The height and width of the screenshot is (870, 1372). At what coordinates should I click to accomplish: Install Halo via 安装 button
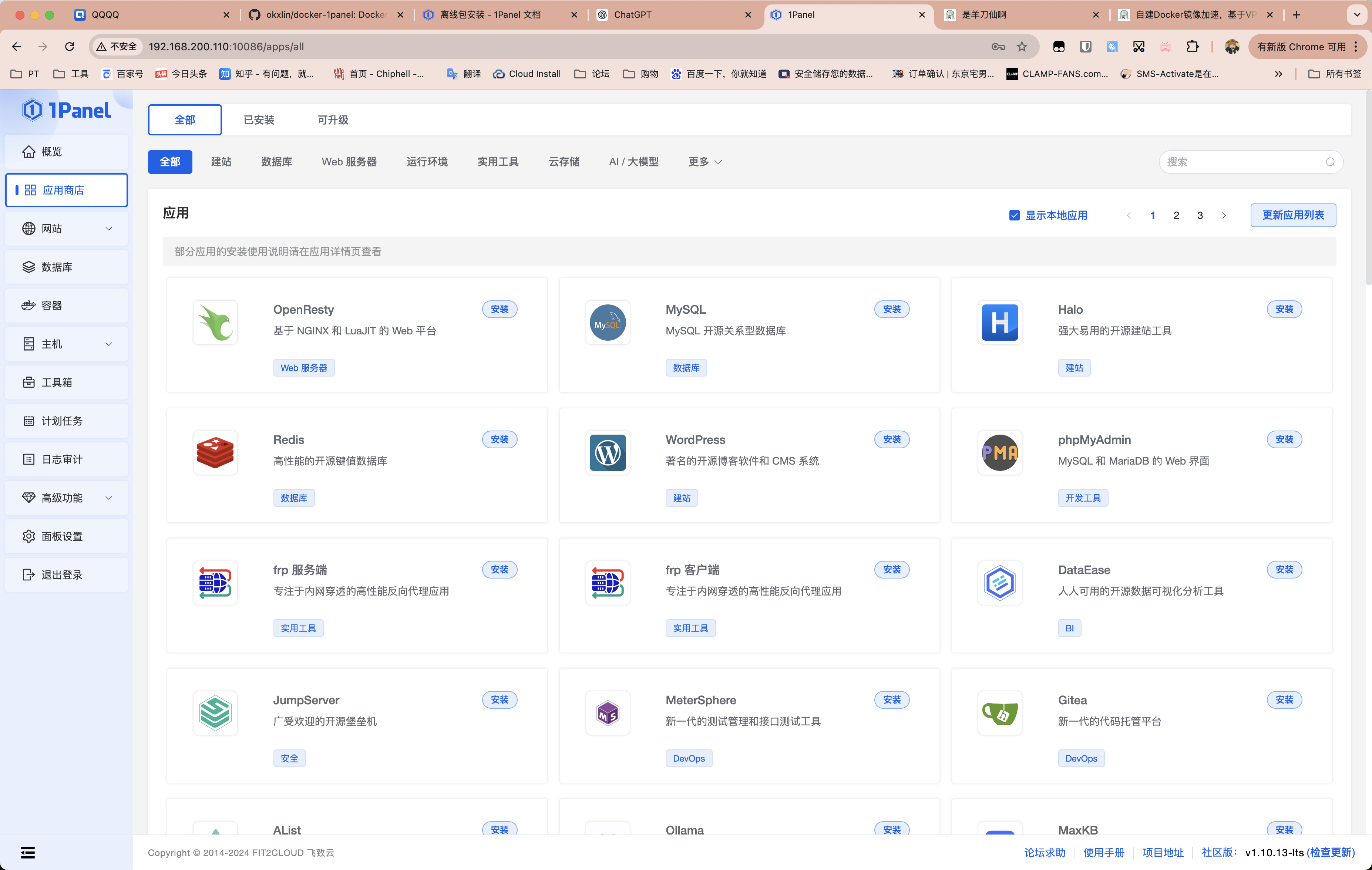coord(1284,309)
